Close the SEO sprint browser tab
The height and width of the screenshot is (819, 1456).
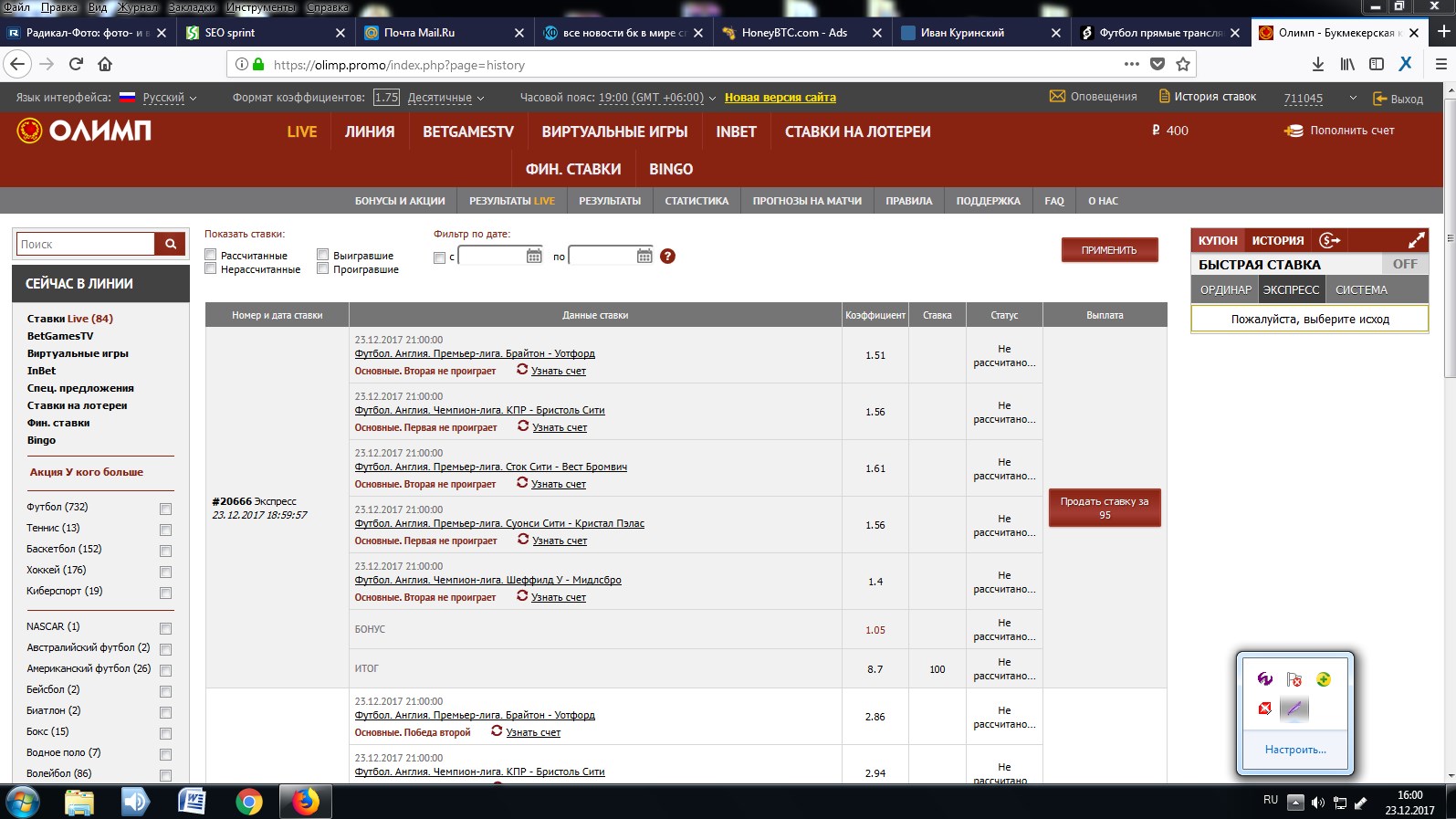click(x=340, y=33)
